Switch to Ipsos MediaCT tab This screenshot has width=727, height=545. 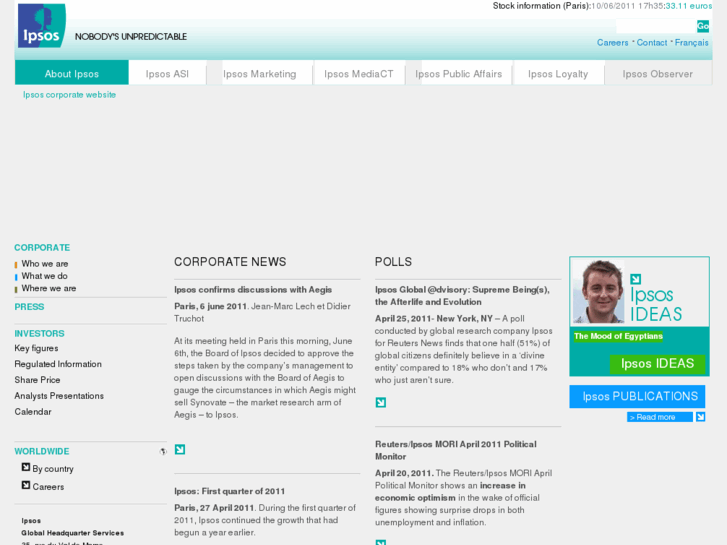click(359, 73)
